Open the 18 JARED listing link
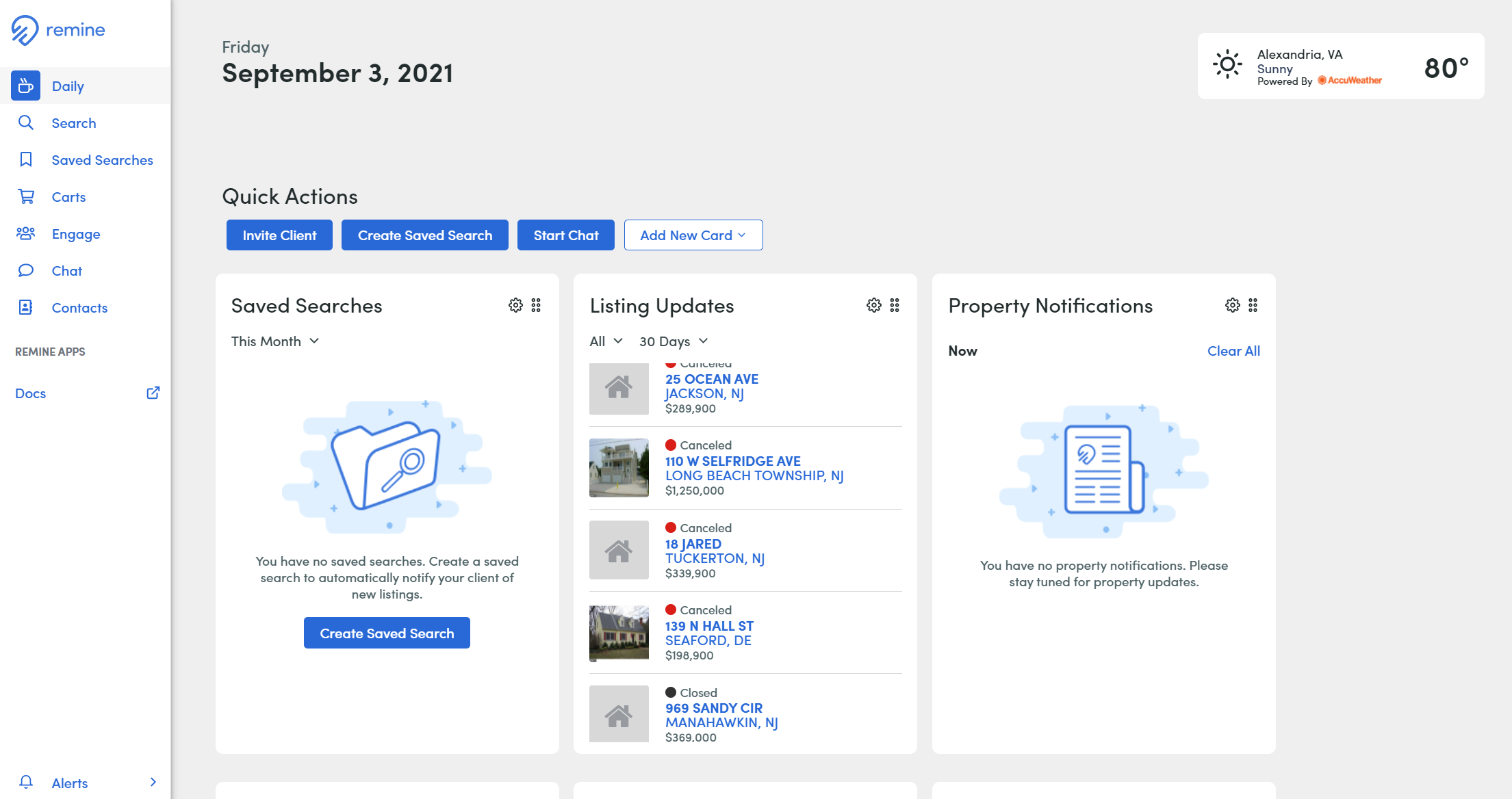The height and width of the screenshot is (799, 1512). tap(693, 544)
